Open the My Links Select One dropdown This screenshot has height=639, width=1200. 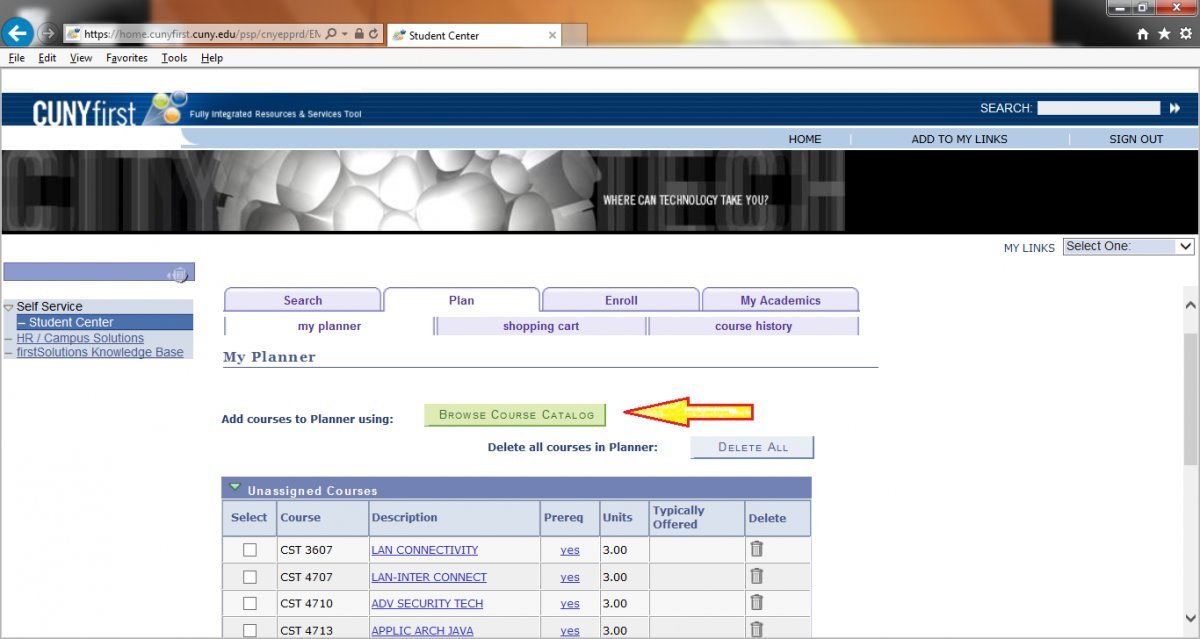pyautogui.click(x=1128, y=246)
